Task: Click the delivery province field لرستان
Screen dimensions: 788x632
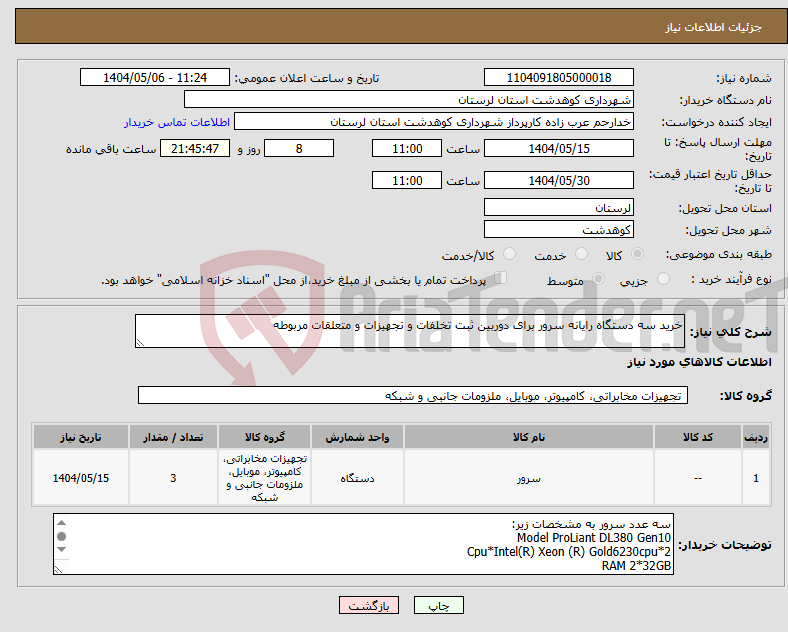Action: pos(558,207)
